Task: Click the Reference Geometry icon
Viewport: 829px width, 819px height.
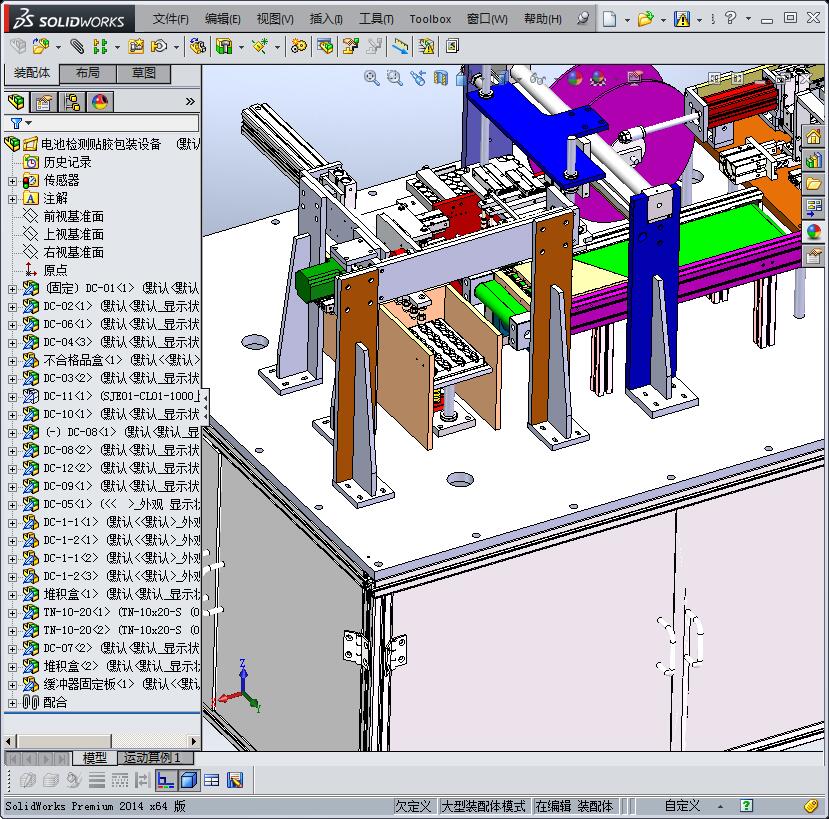Action: (x=260, y=47)
